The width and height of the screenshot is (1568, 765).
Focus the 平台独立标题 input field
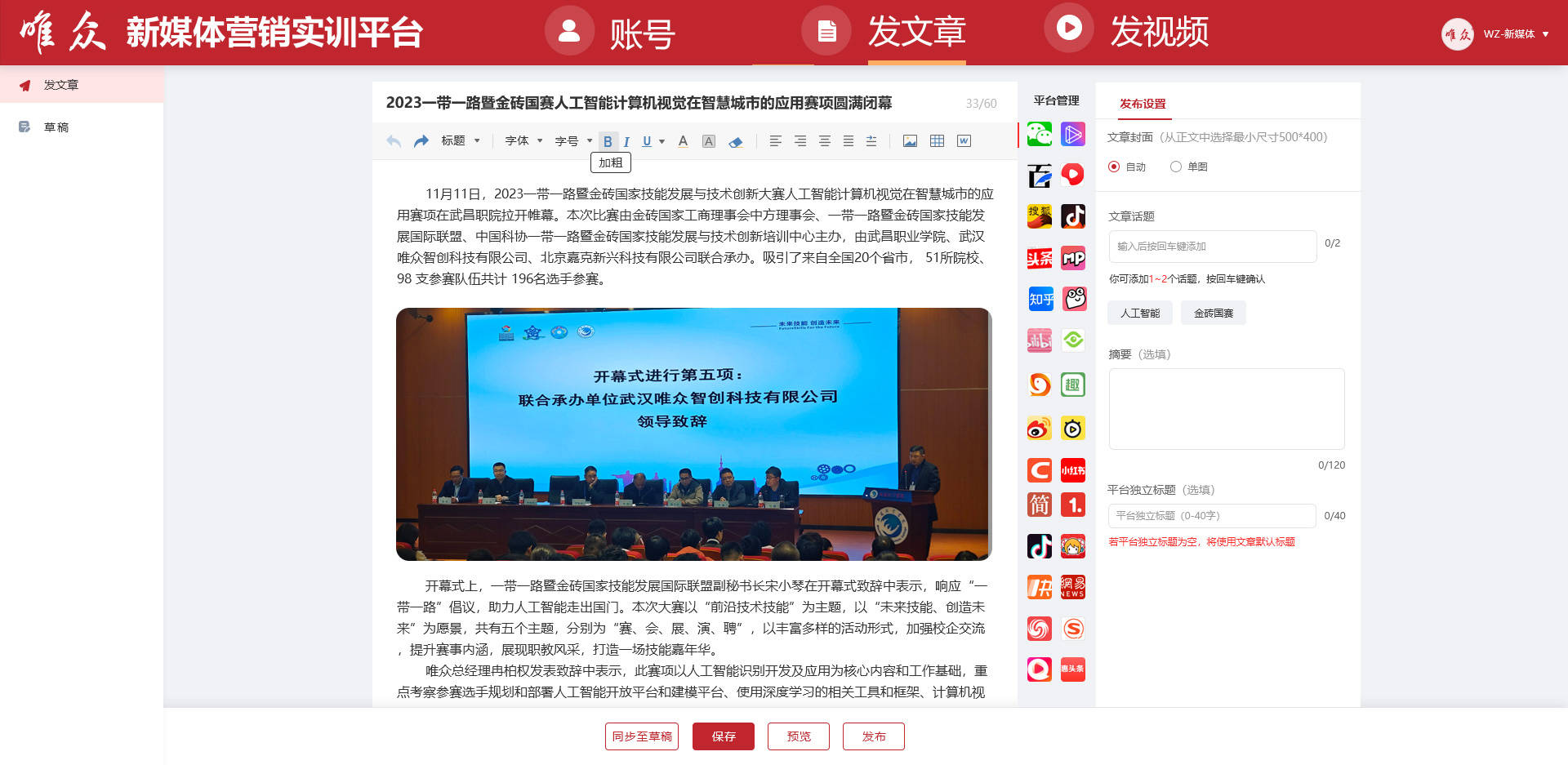[x=1212, y=516]
